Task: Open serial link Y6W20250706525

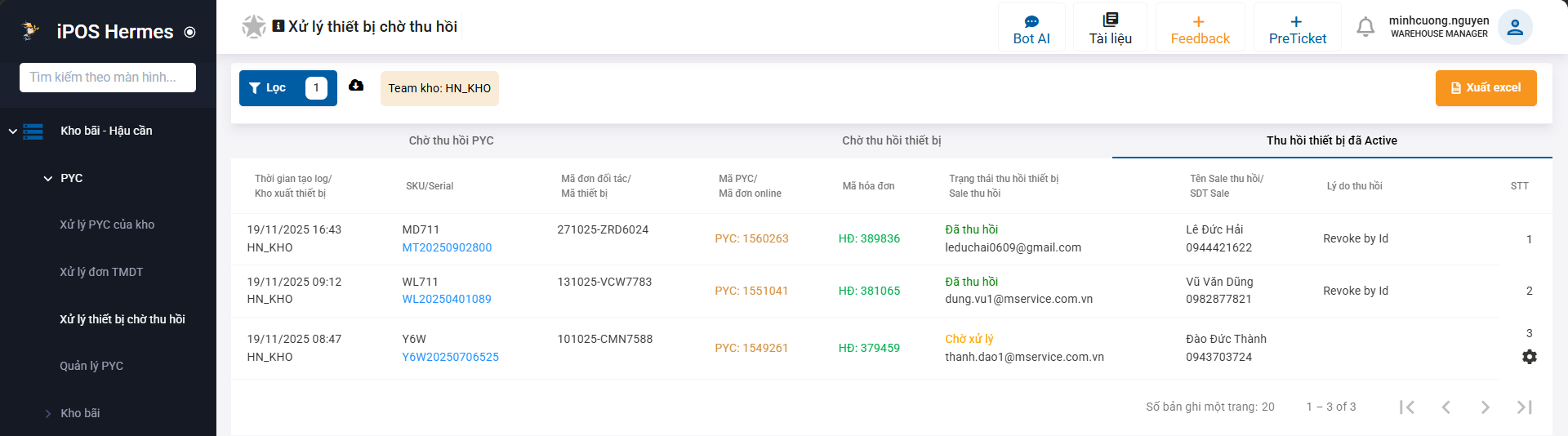Action: (x=450, y=357)
